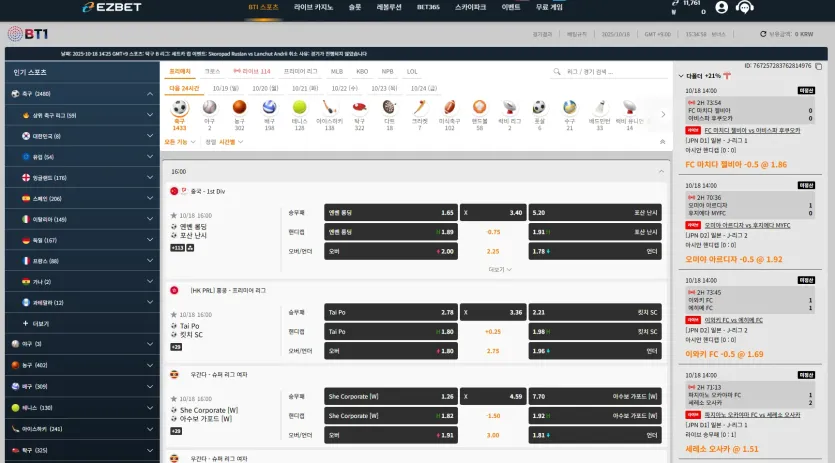This screenshot has width=835, height=463.
Task: Open the BTI Sports top menu
Action: point(263,7)
